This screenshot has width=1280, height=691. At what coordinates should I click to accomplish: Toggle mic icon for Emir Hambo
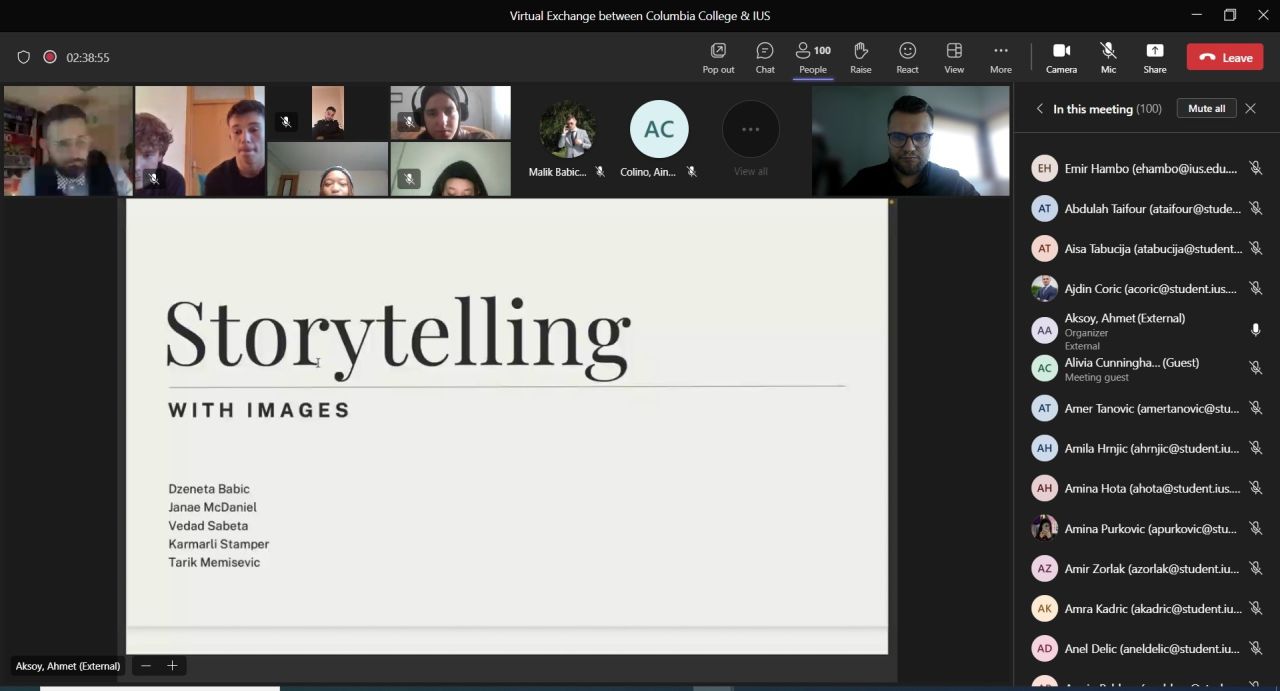1255,168
